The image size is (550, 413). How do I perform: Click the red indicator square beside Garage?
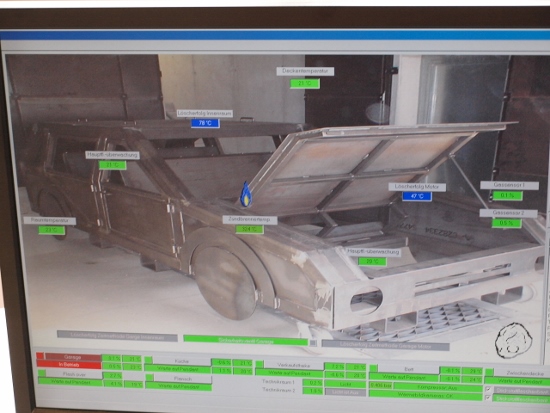tap(40, 356)
